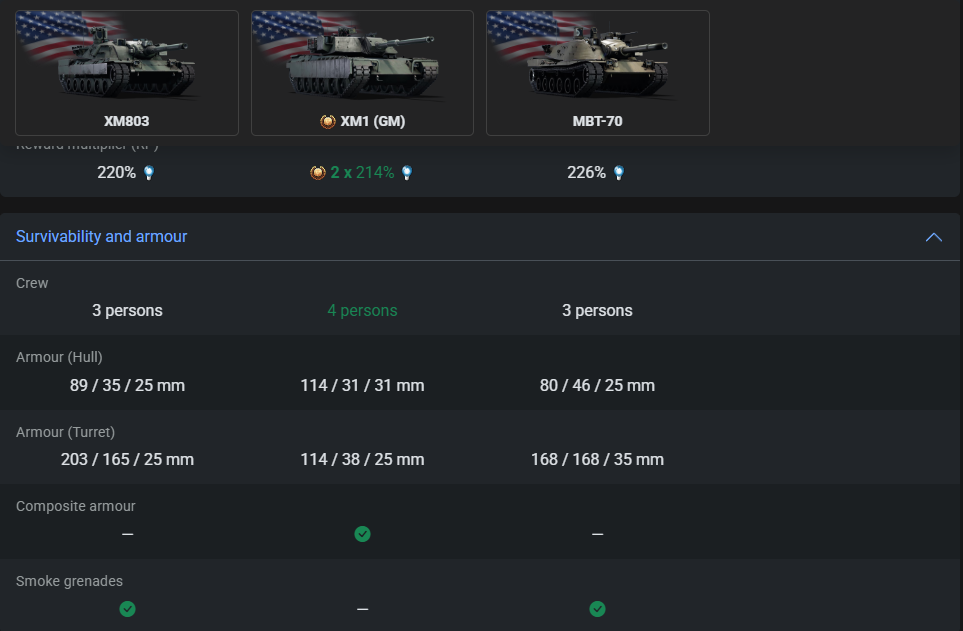Click the bulb icon next to 2 x 214%
963x631 pixels.
tap(407, 173)
